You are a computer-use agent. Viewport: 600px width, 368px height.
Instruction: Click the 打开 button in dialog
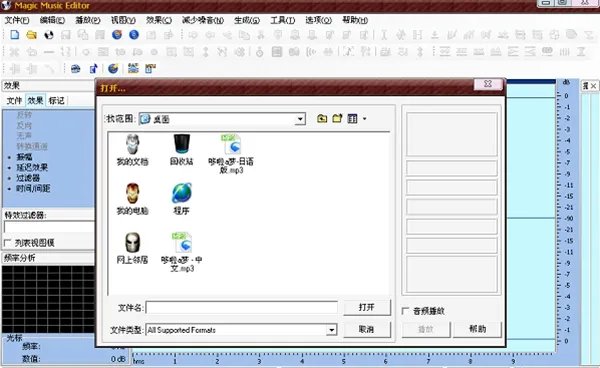point(367,307)
